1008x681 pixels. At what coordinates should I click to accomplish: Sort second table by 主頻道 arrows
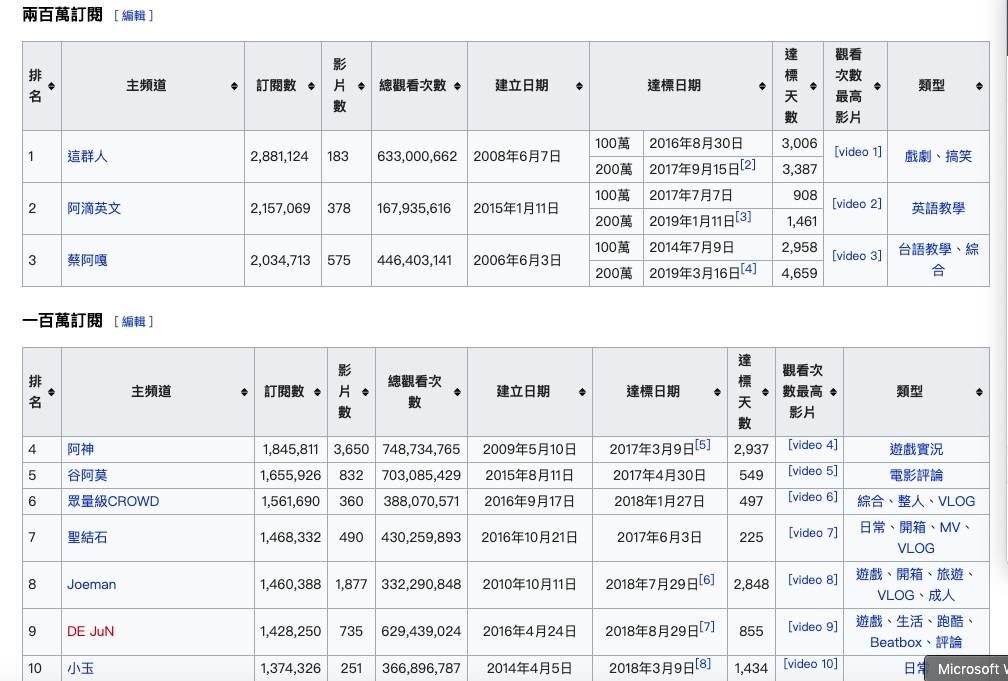click(x=244, y=392)
